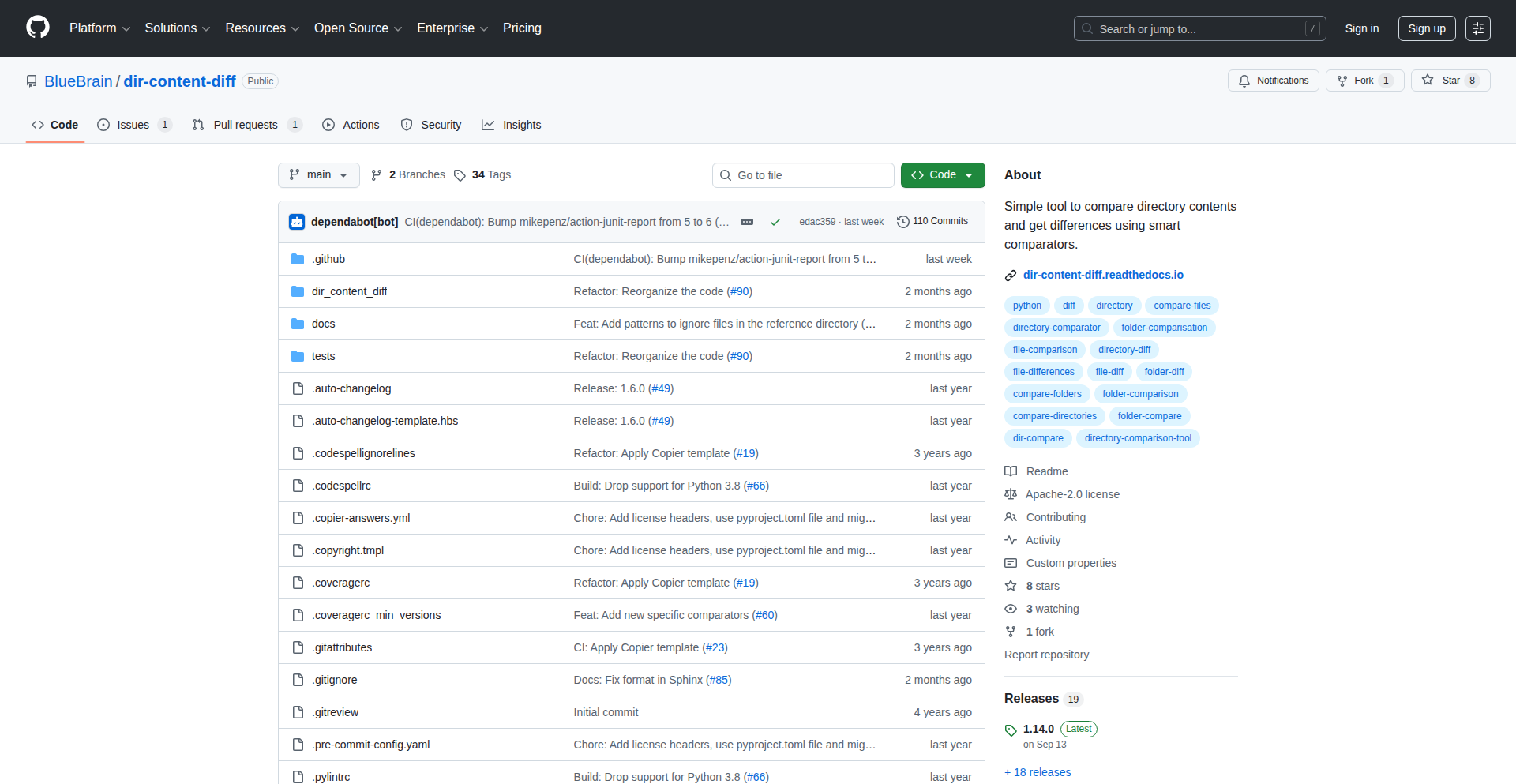Viewport: 1516px width, 784px height.
Task: Open the main branch dropdown
Action: 318,175
